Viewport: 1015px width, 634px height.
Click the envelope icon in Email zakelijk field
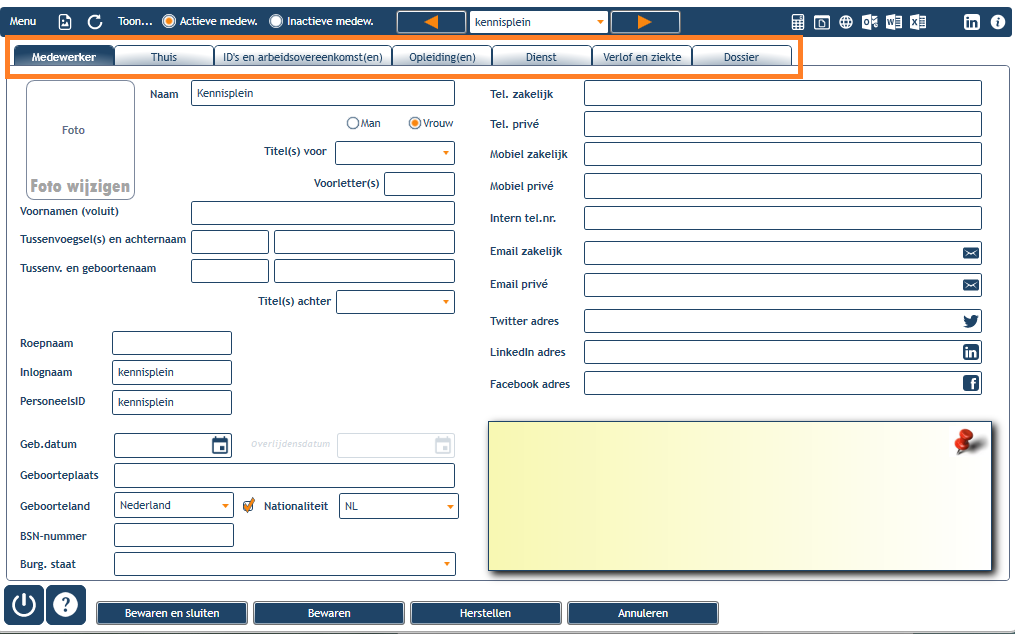(x=970, y=253)
